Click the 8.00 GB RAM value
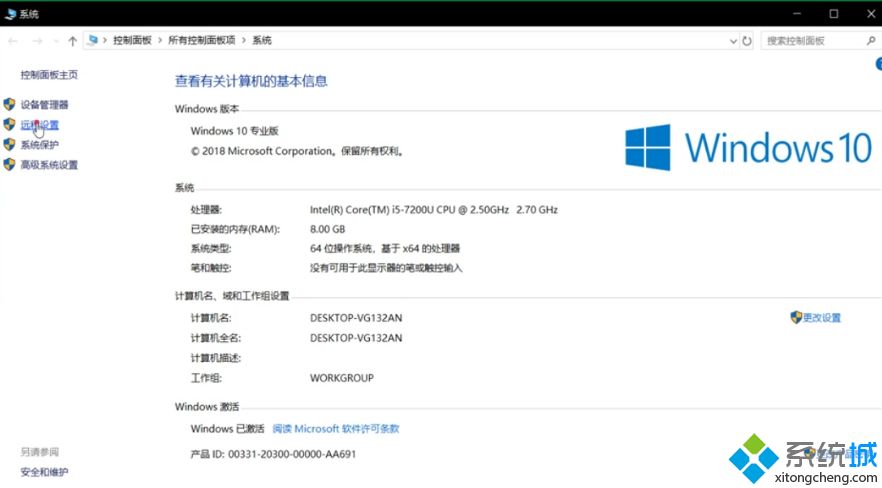The width and height of the screenshot is (882, 488). (327, 229)
